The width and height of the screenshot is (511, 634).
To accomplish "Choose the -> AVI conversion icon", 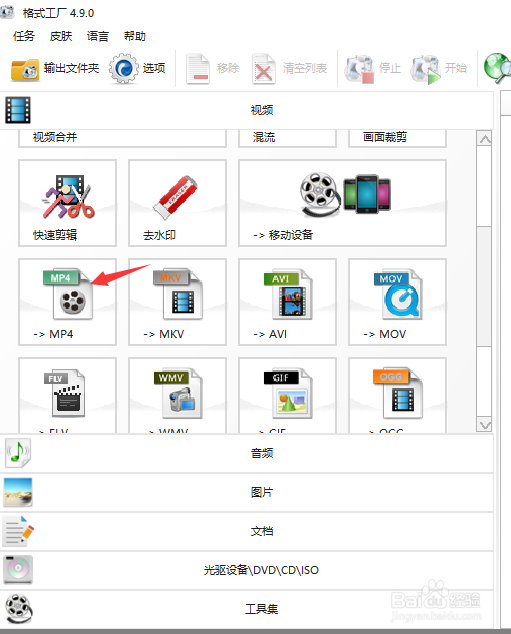I will (287, 302).
